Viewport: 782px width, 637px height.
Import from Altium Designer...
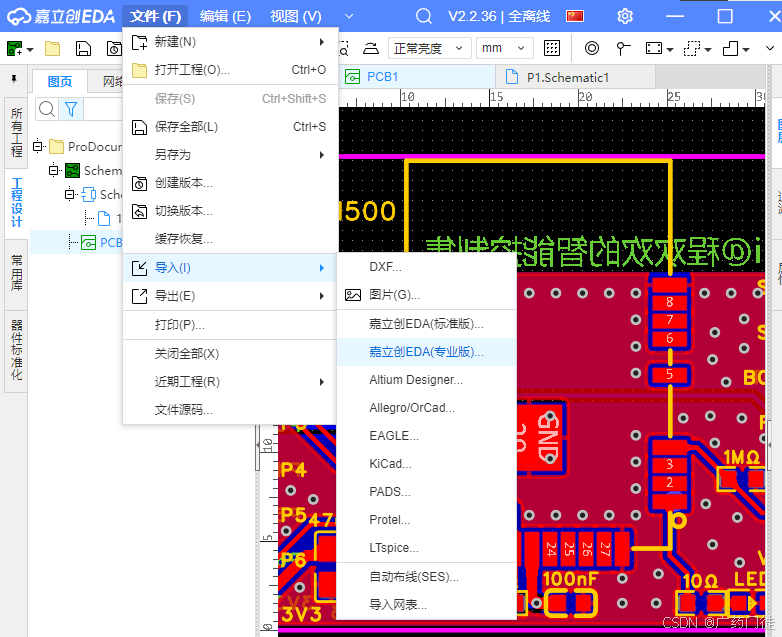426,380
